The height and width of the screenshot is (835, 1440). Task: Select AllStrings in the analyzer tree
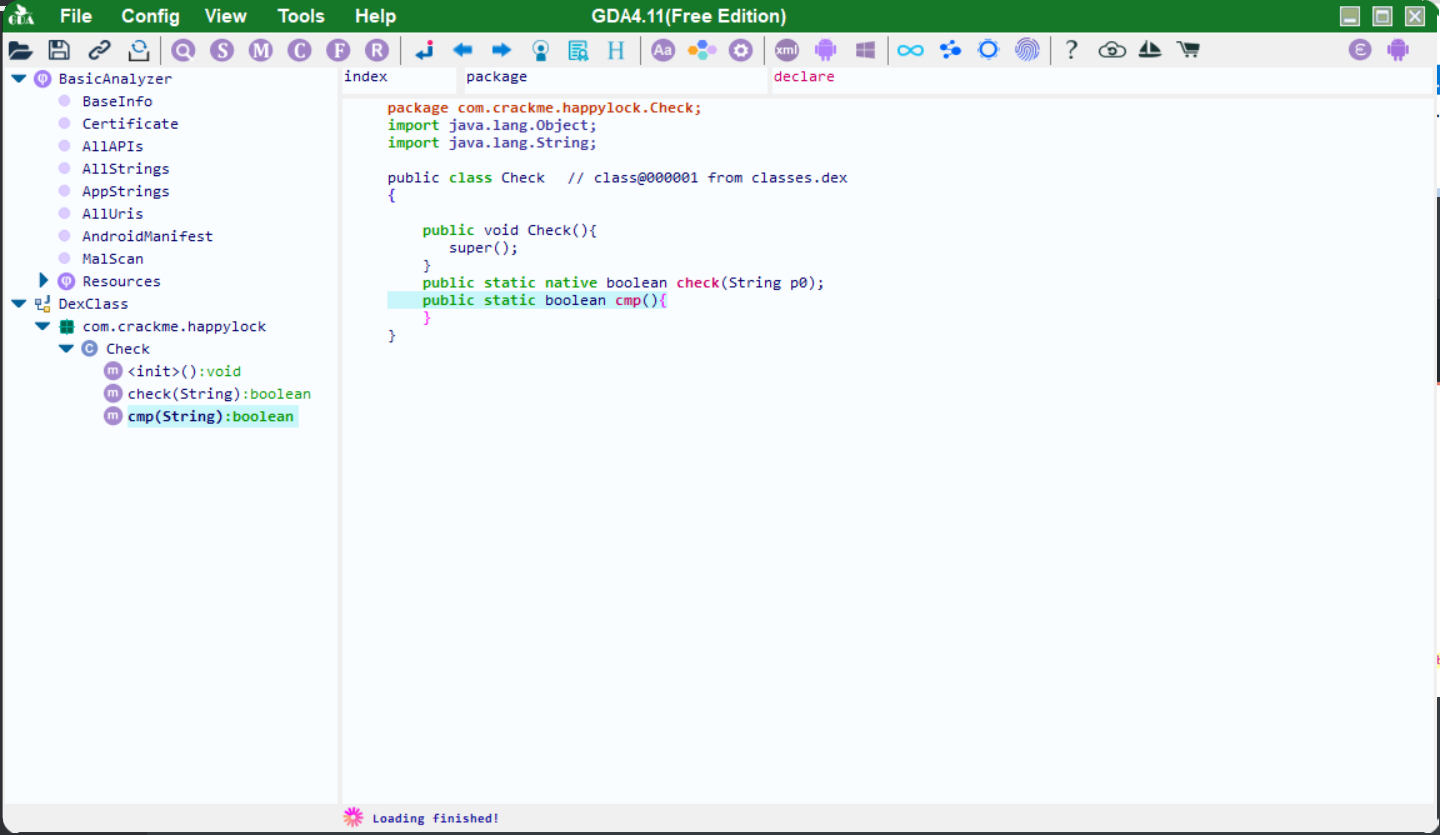tap(126, 169)
